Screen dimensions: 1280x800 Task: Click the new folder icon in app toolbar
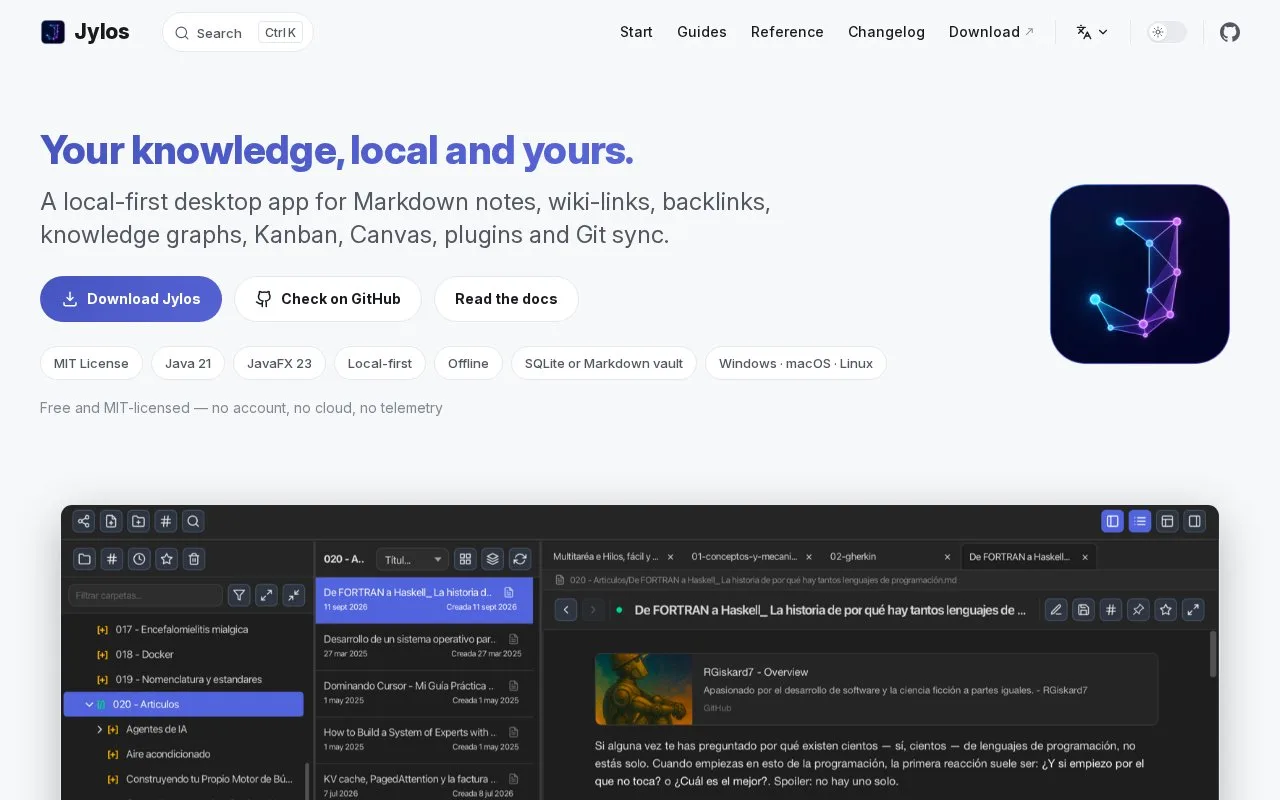pyautogui.click(x=139, y=521)
